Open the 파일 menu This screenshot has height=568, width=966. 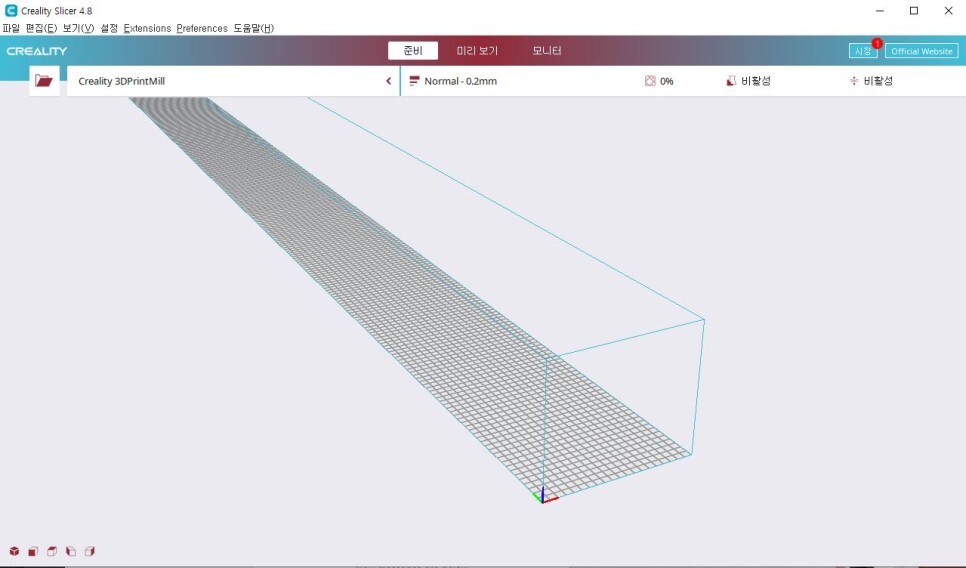(x=11, y=28)
